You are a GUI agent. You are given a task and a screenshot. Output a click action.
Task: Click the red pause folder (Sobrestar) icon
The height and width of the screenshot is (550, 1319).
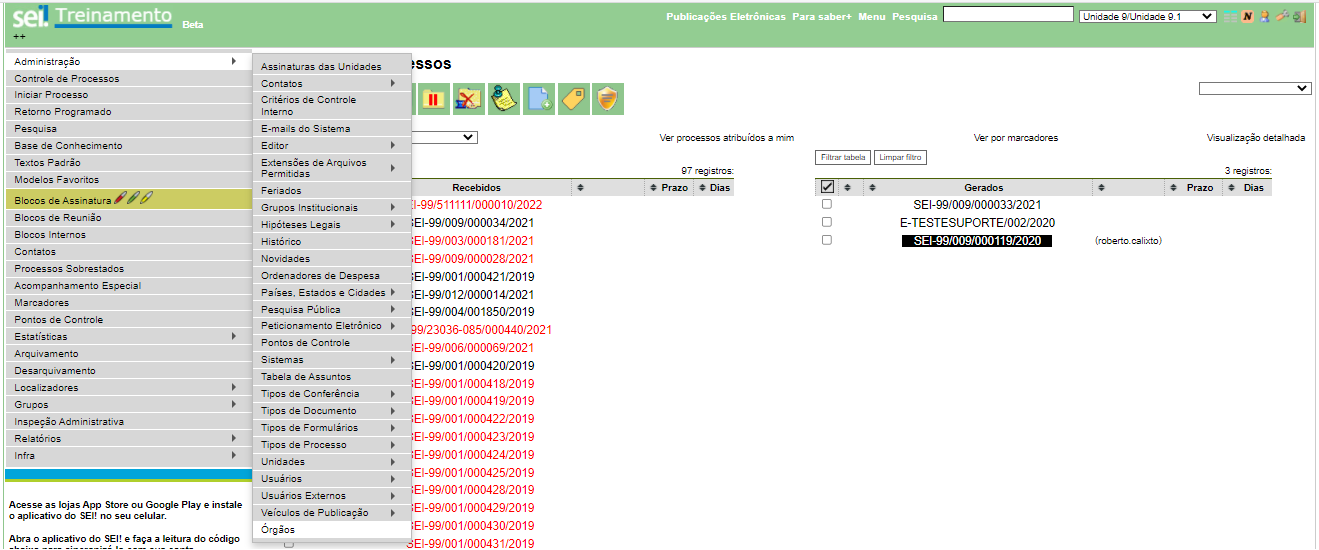(x=433, y=99)
